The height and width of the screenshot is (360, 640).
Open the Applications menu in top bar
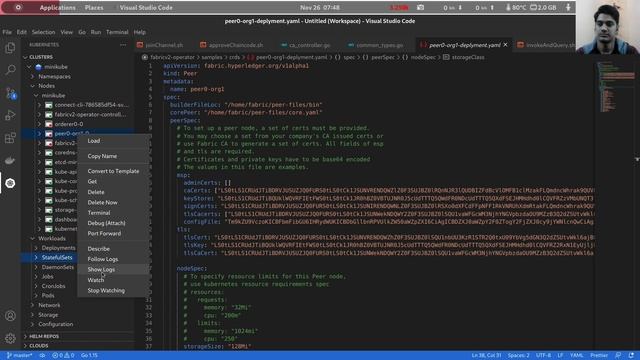tap(58, 7)
